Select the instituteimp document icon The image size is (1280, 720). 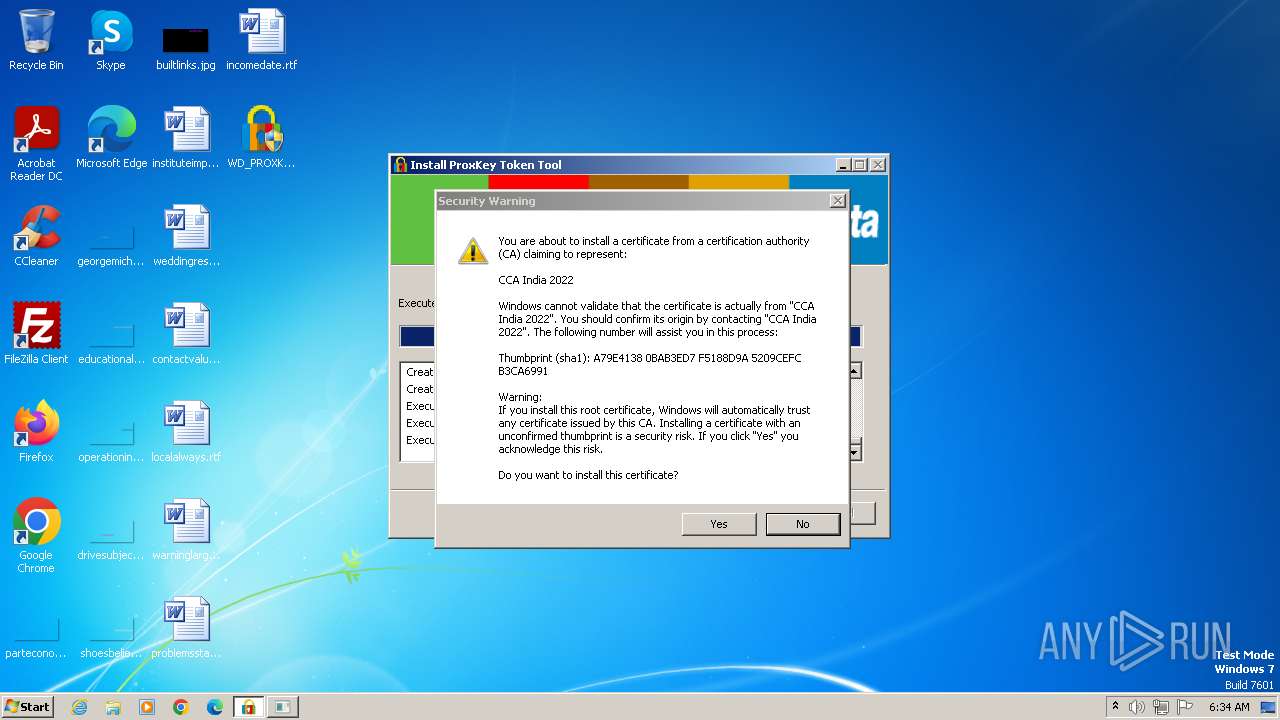186,138
